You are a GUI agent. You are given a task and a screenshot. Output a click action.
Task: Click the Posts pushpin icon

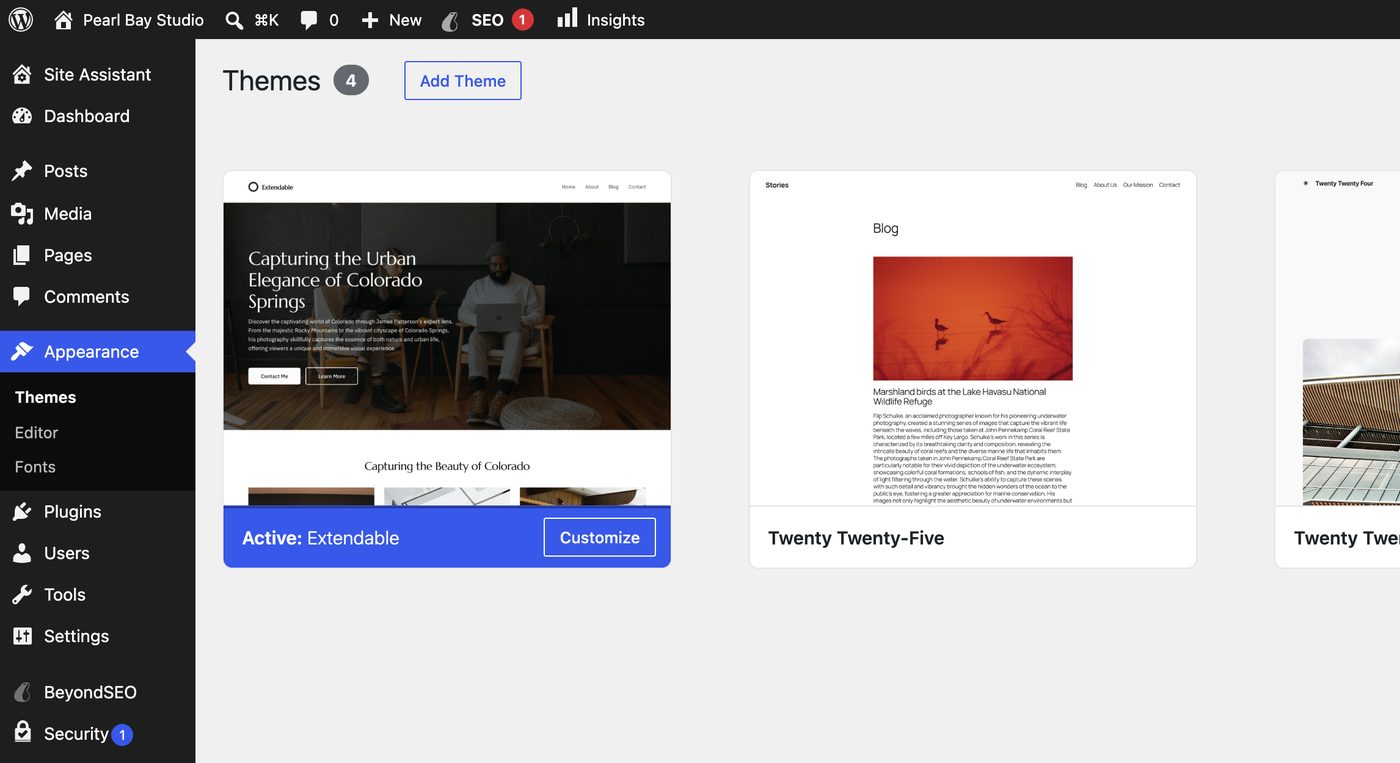(x=22, y=171)
